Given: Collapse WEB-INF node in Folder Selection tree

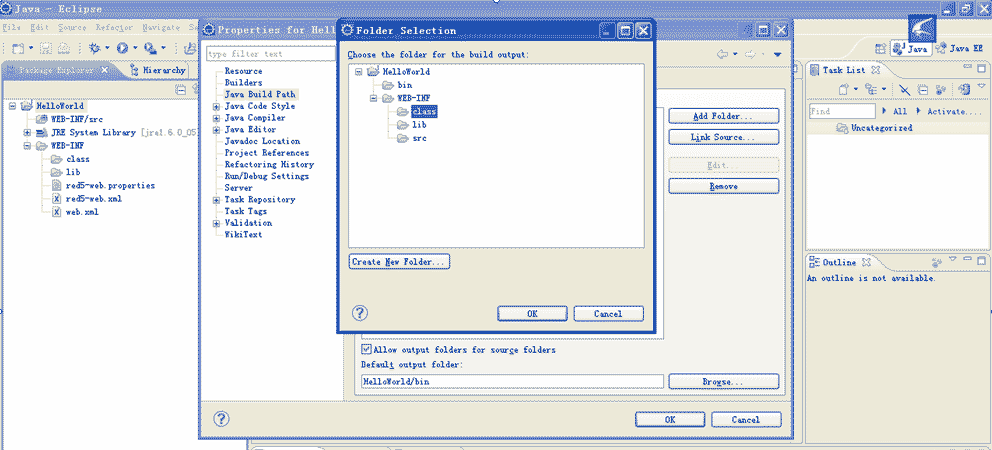Looking at the screenshot, I should (373, 98).
